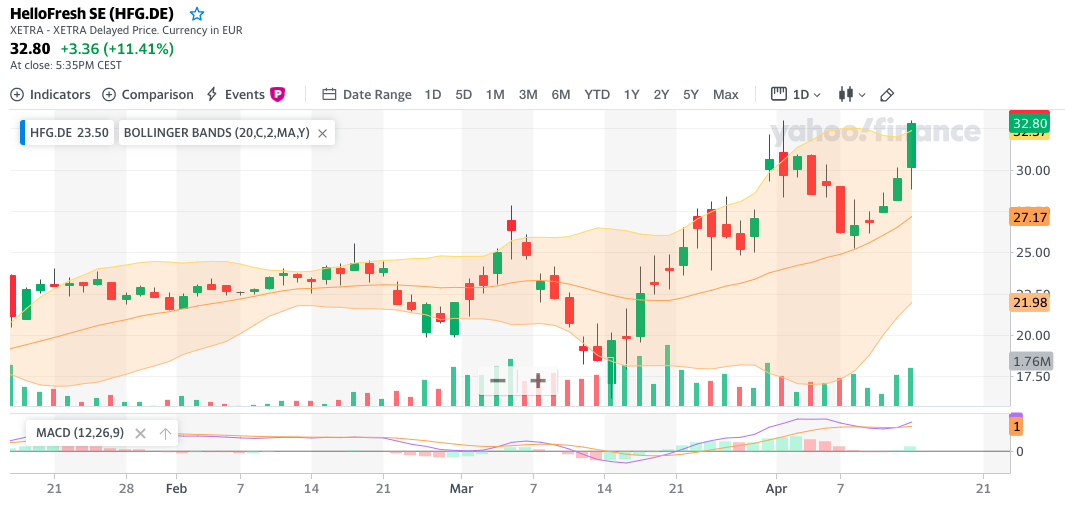Click the 27.17 middle band price tag

1030,217
